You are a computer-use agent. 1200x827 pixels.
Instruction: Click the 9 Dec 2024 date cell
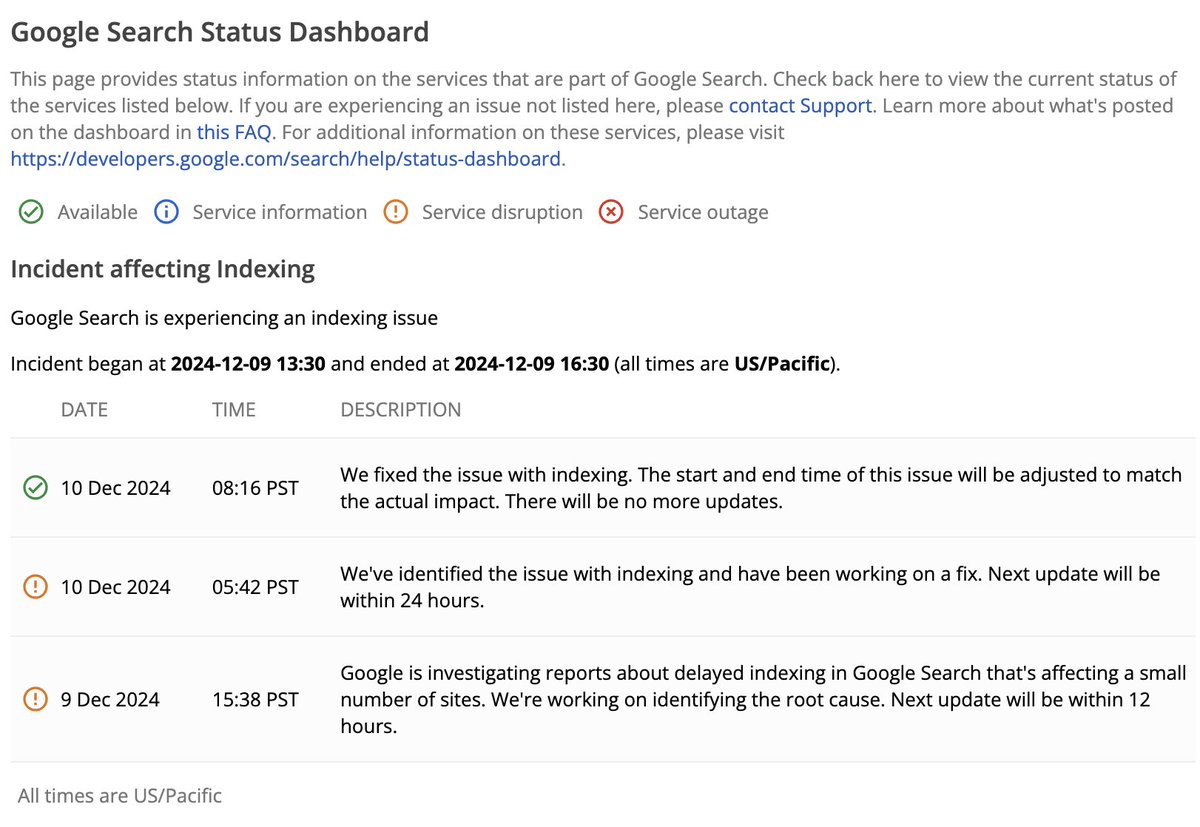pos(110,699)
